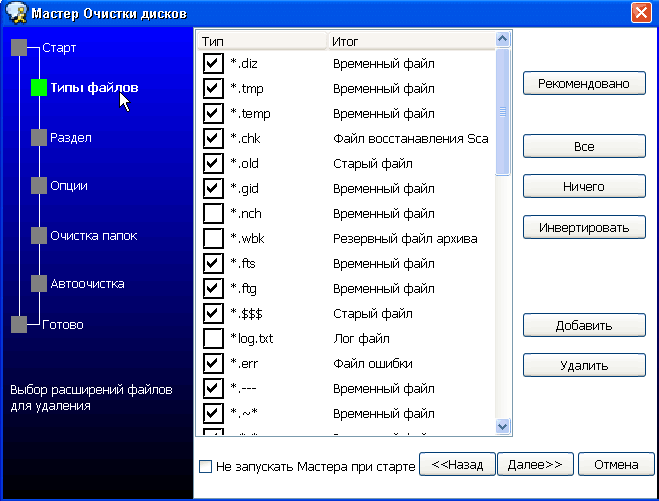Click the list scrollbar down arrow
The height and width of the screenshot is (501, 659).
[503, 426]
